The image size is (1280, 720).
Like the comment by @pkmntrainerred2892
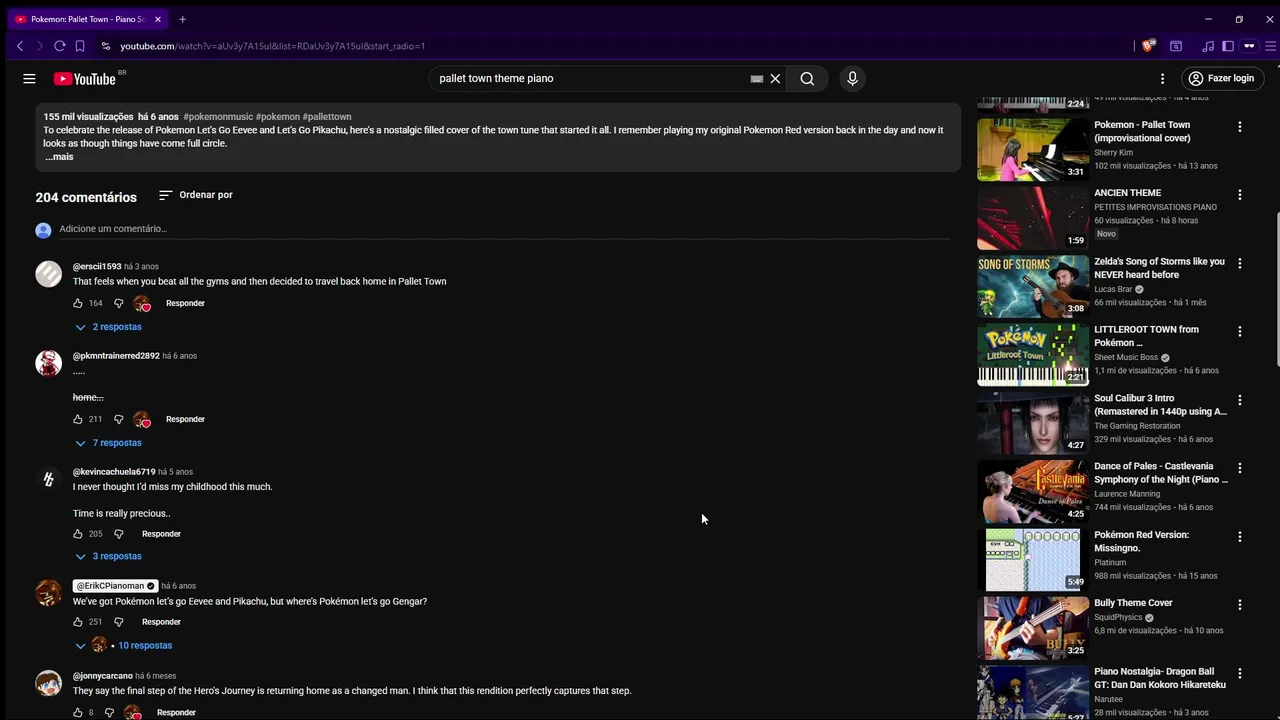click(x=78, y=419)
